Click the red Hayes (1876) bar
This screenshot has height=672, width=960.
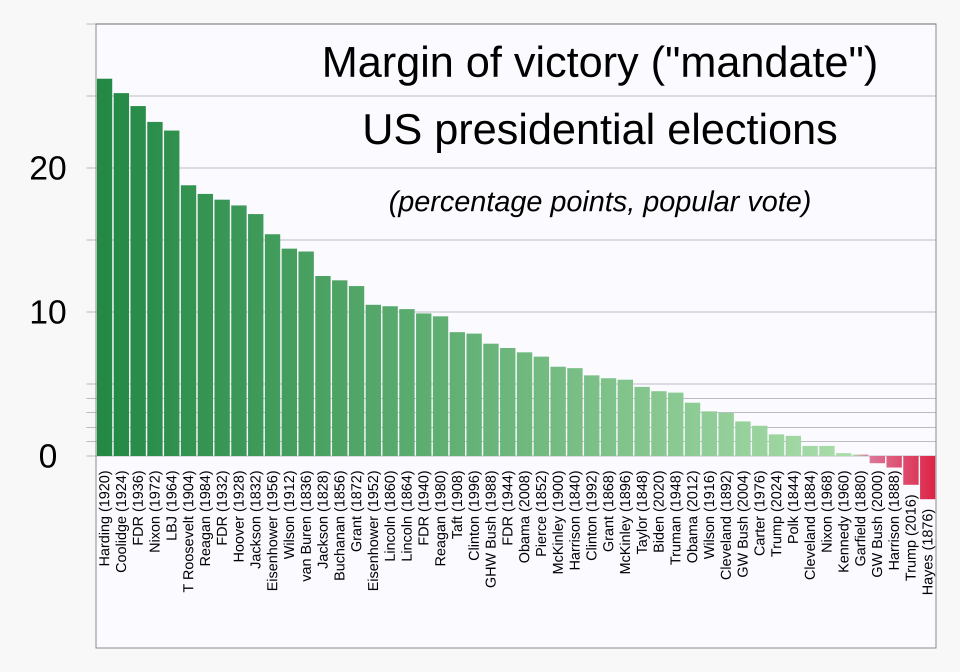[x=928, y=477]
